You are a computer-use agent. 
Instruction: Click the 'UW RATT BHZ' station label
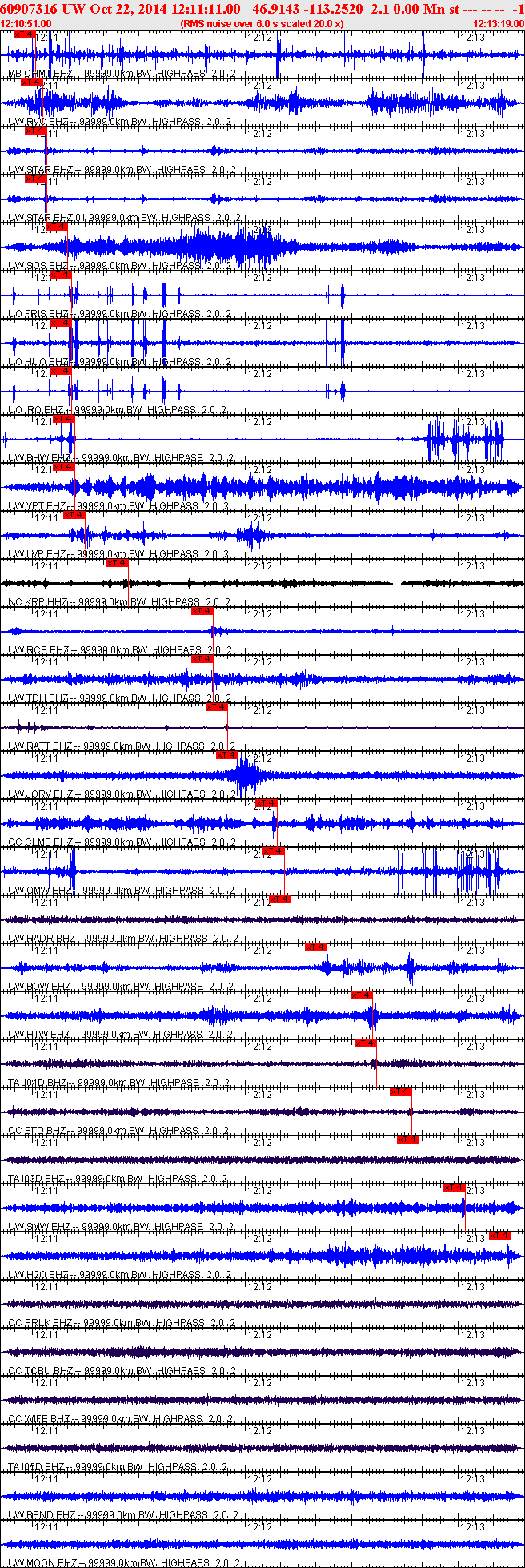tap(42, 746)
